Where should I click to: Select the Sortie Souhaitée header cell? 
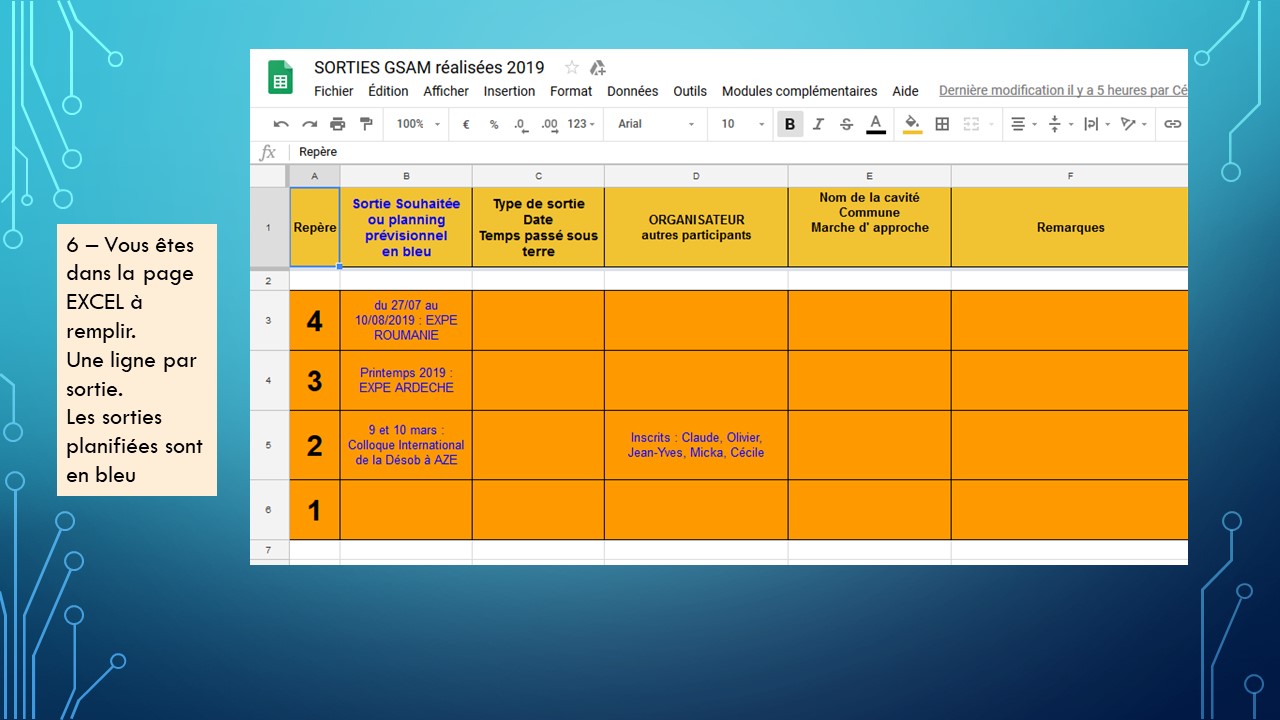point(406,227)
